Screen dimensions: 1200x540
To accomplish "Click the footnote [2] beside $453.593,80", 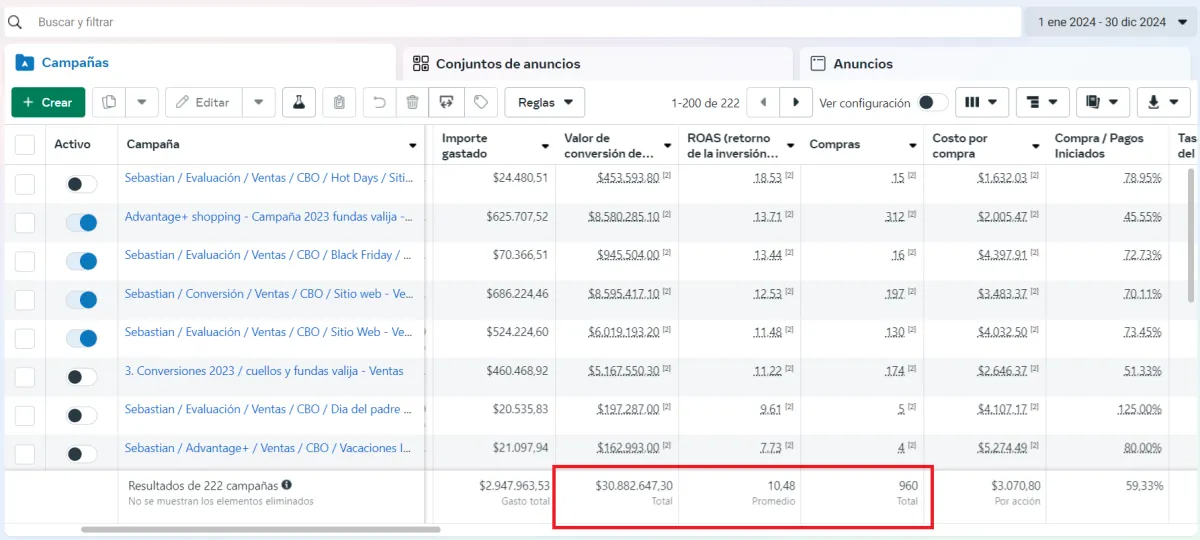I will tap(666, 176).
